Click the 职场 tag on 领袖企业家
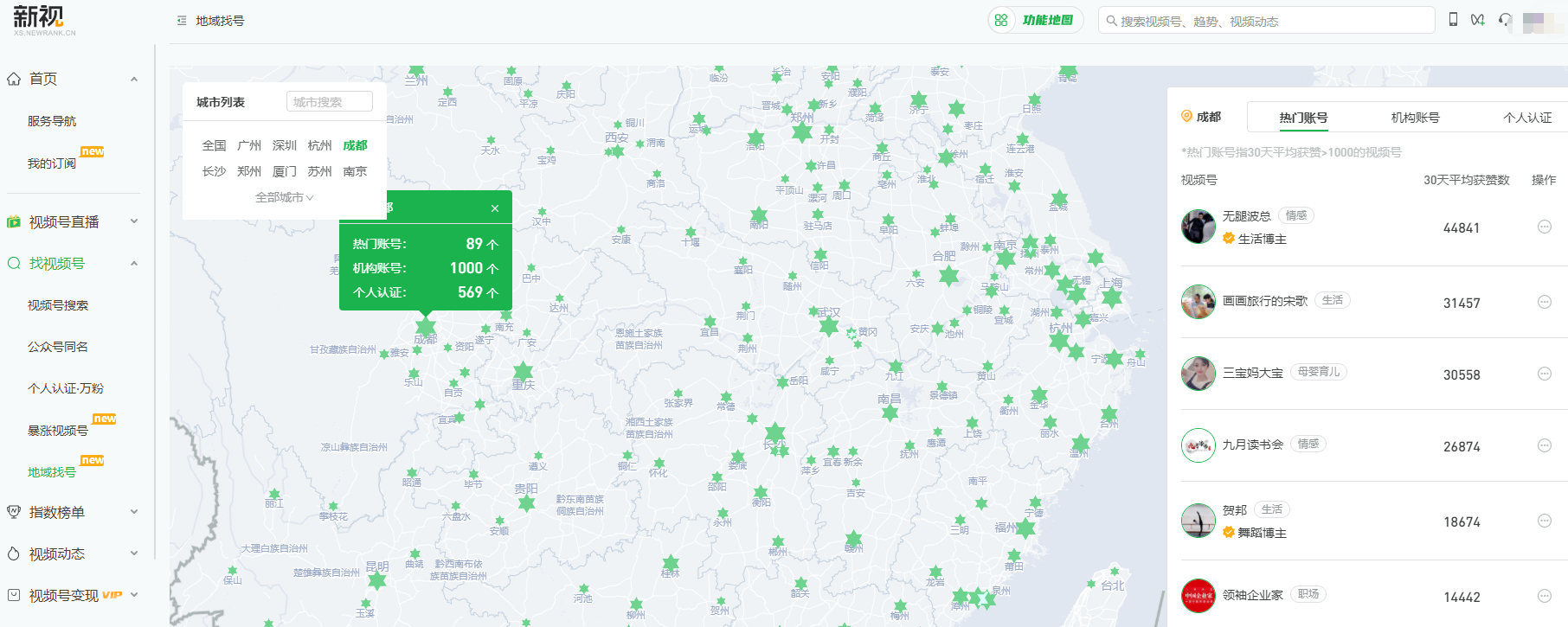The height and width of the screenshot is (627, 1568). point(1308,594)
